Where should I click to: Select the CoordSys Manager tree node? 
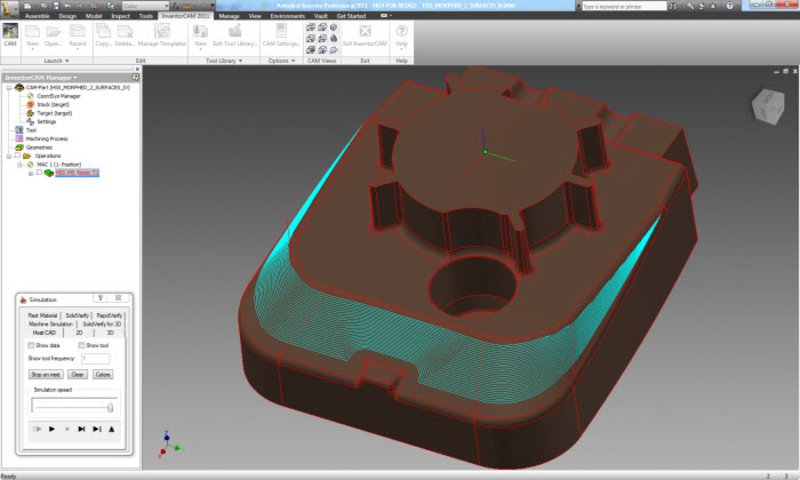click(57, 96)
